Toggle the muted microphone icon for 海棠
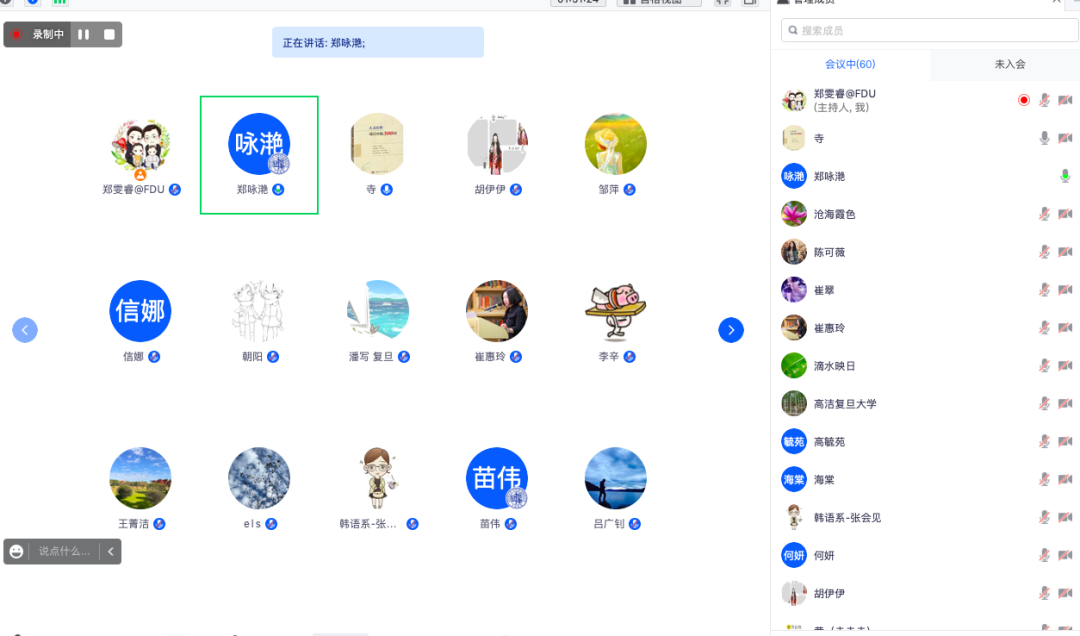The image size is (1080, 636). pos(1046,479)
